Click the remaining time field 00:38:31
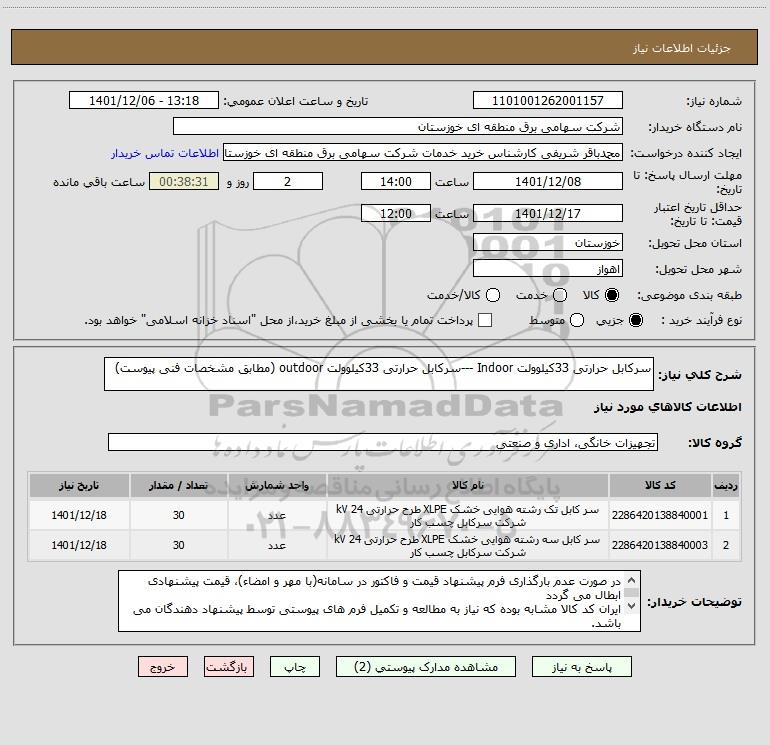The height and width of the screenshot is (745, 770). [184, 181]
